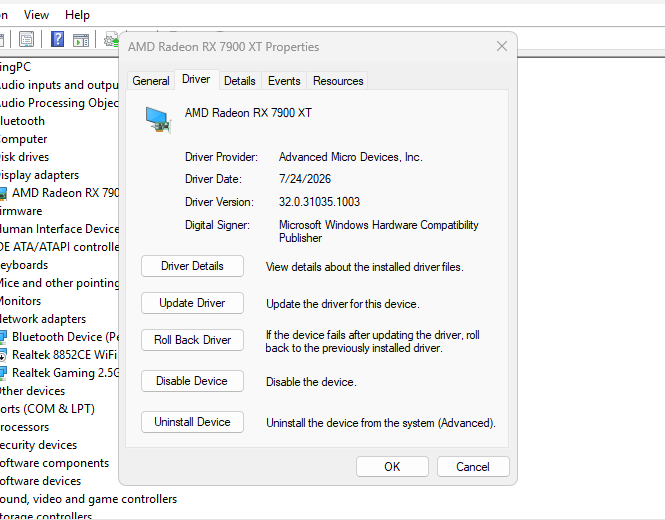Dismiss the dialog with Cancel
The image size is (665, 520).
click(x=473, y=467)
